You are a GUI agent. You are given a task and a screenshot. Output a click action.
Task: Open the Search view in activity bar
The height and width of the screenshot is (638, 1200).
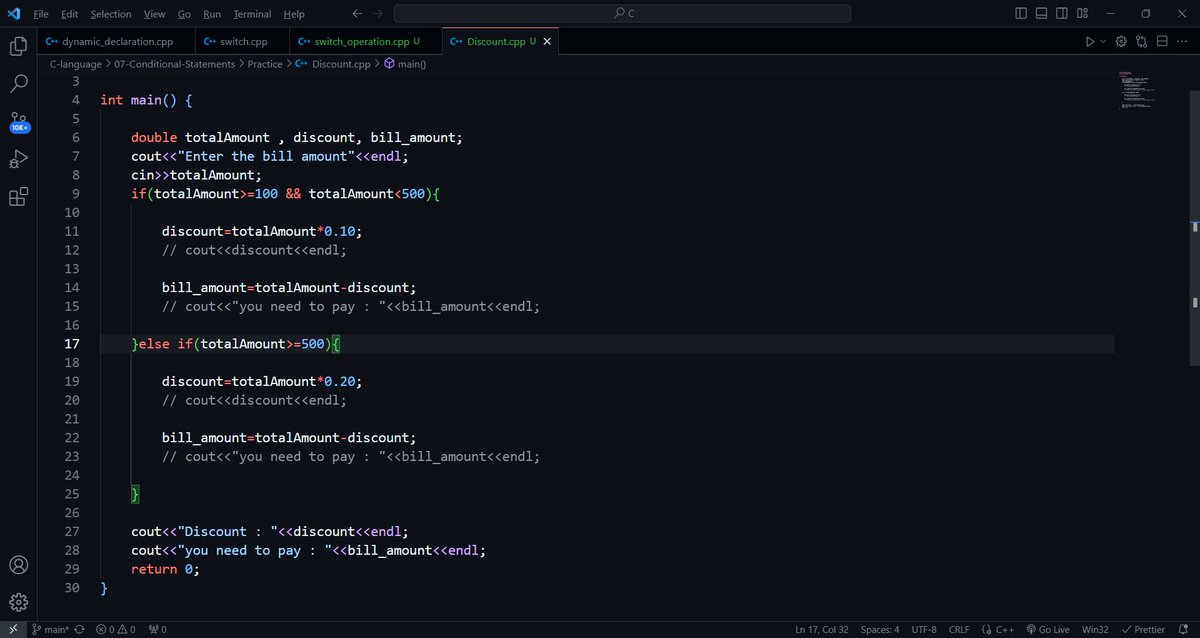(x=18, y=83)
